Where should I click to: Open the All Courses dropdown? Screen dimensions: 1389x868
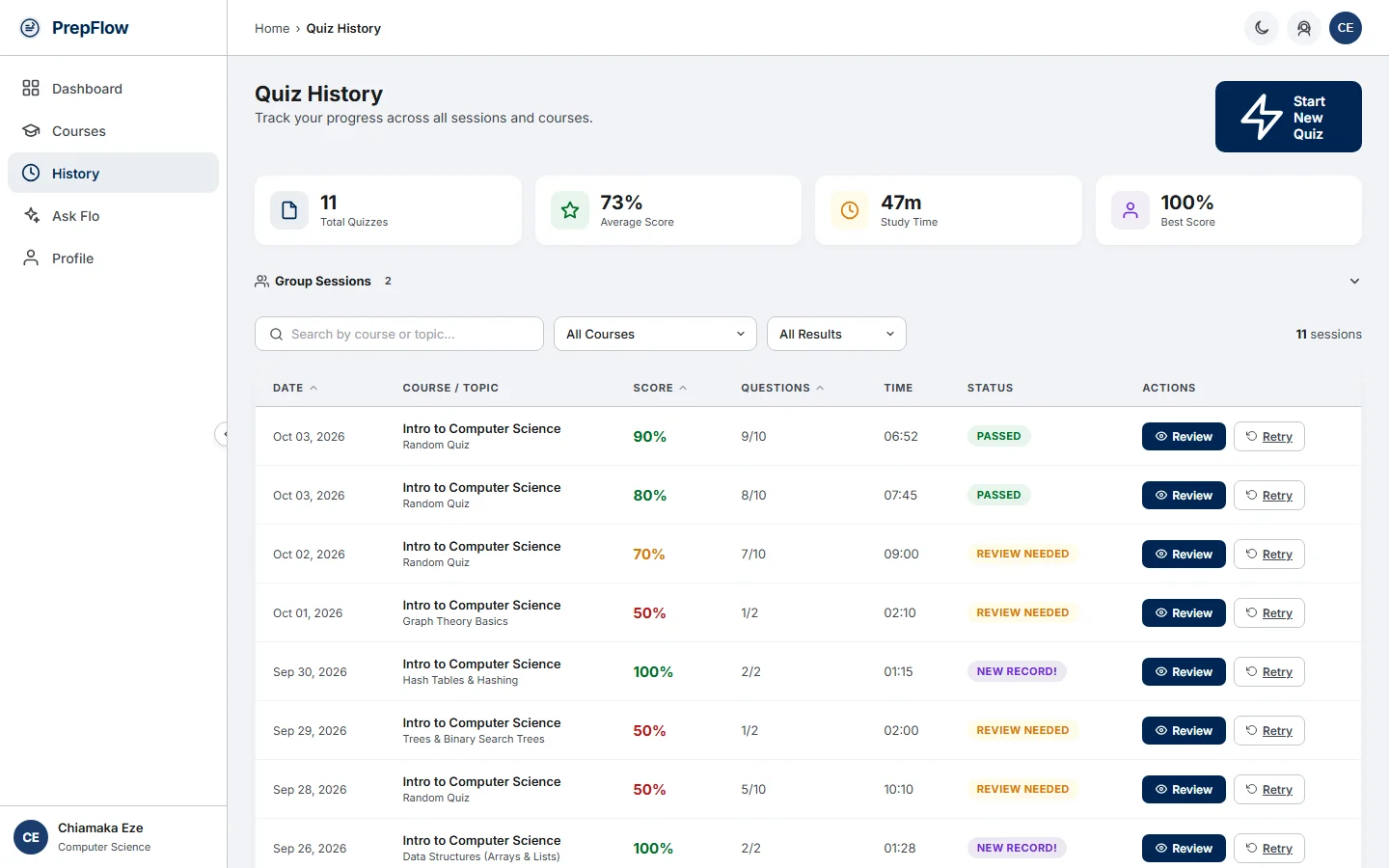[656, 334]
